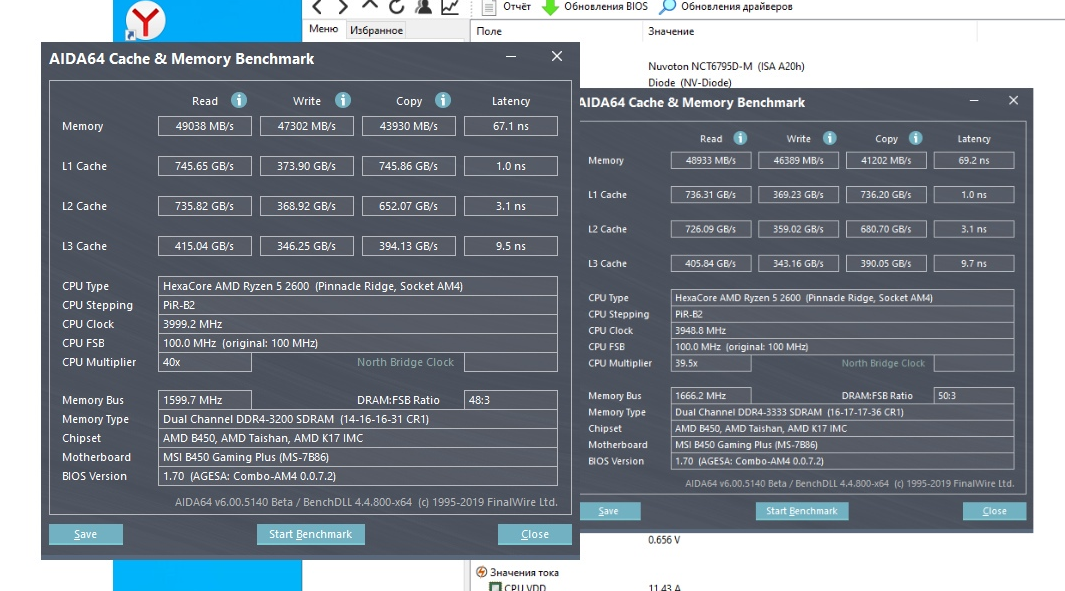The width and height of the screenshot is (1065, 591).
Task: Click Обновления BIOS toolbar label
Action: point(606,7)
